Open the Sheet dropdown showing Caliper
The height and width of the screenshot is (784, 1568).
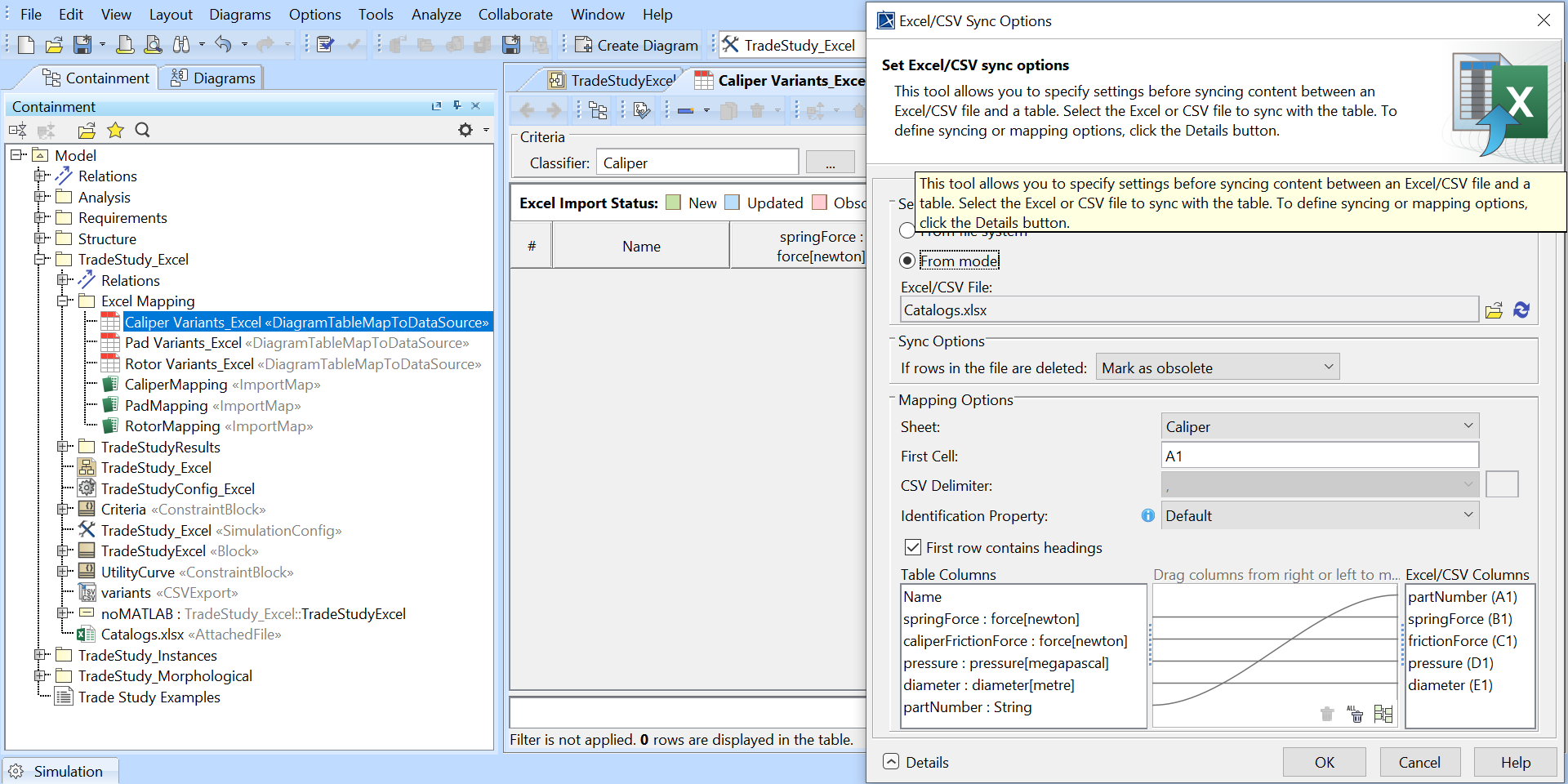point(1319,426)
